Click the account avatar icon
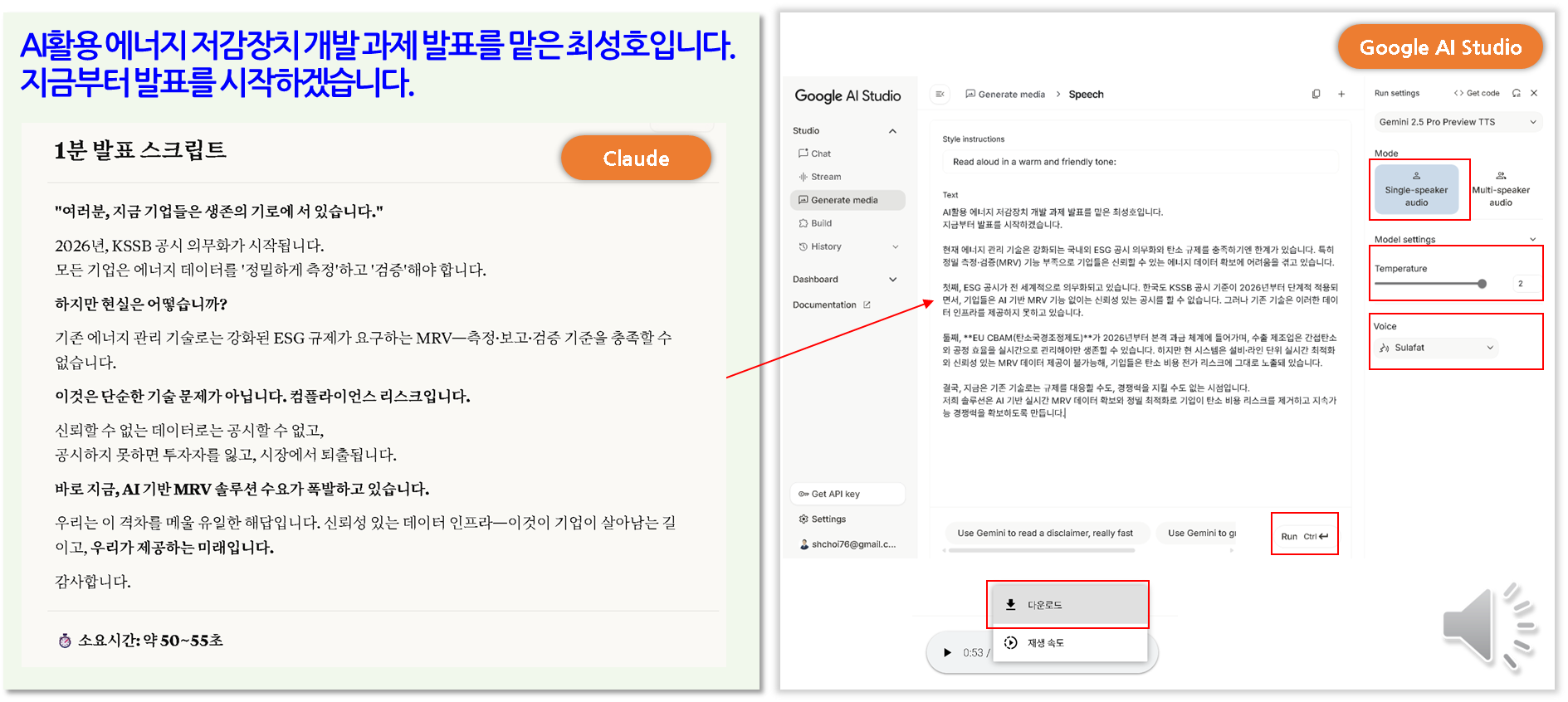Screen dimensions: 1568x702 tap(804, 544)
